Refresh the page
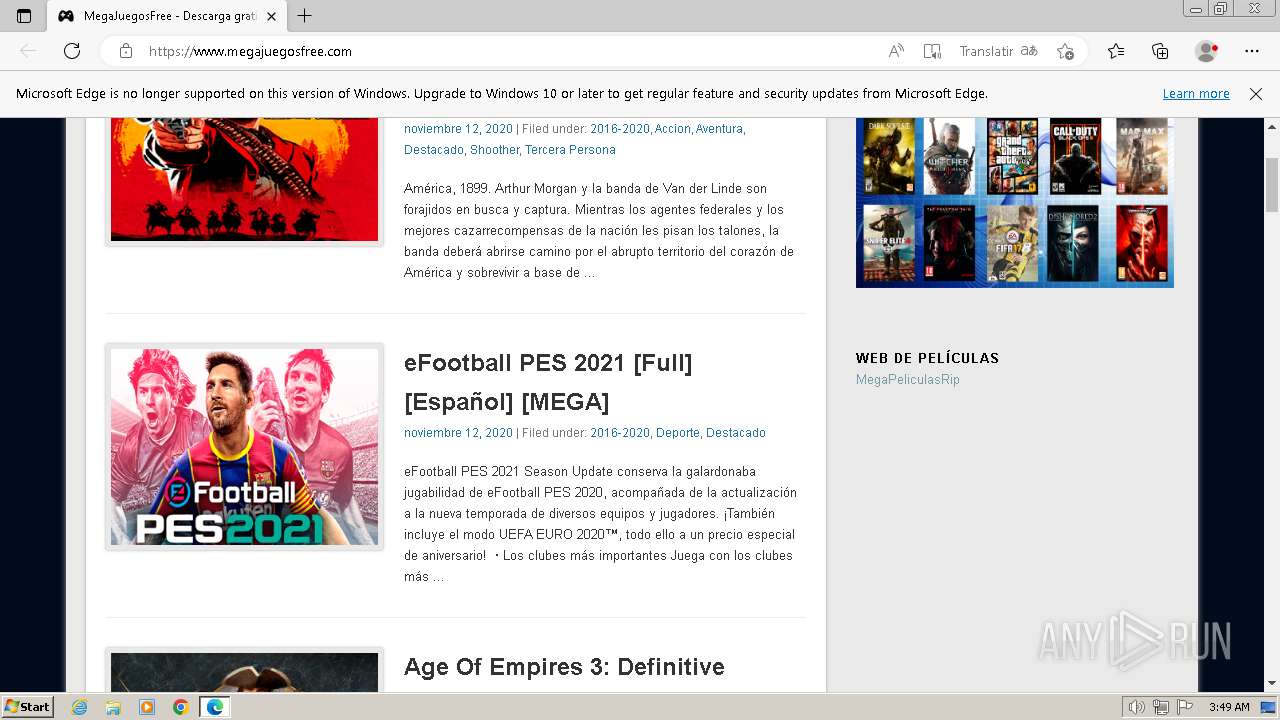The height and width of the screenshot is (720, 1280). click(x=72, y=51)
